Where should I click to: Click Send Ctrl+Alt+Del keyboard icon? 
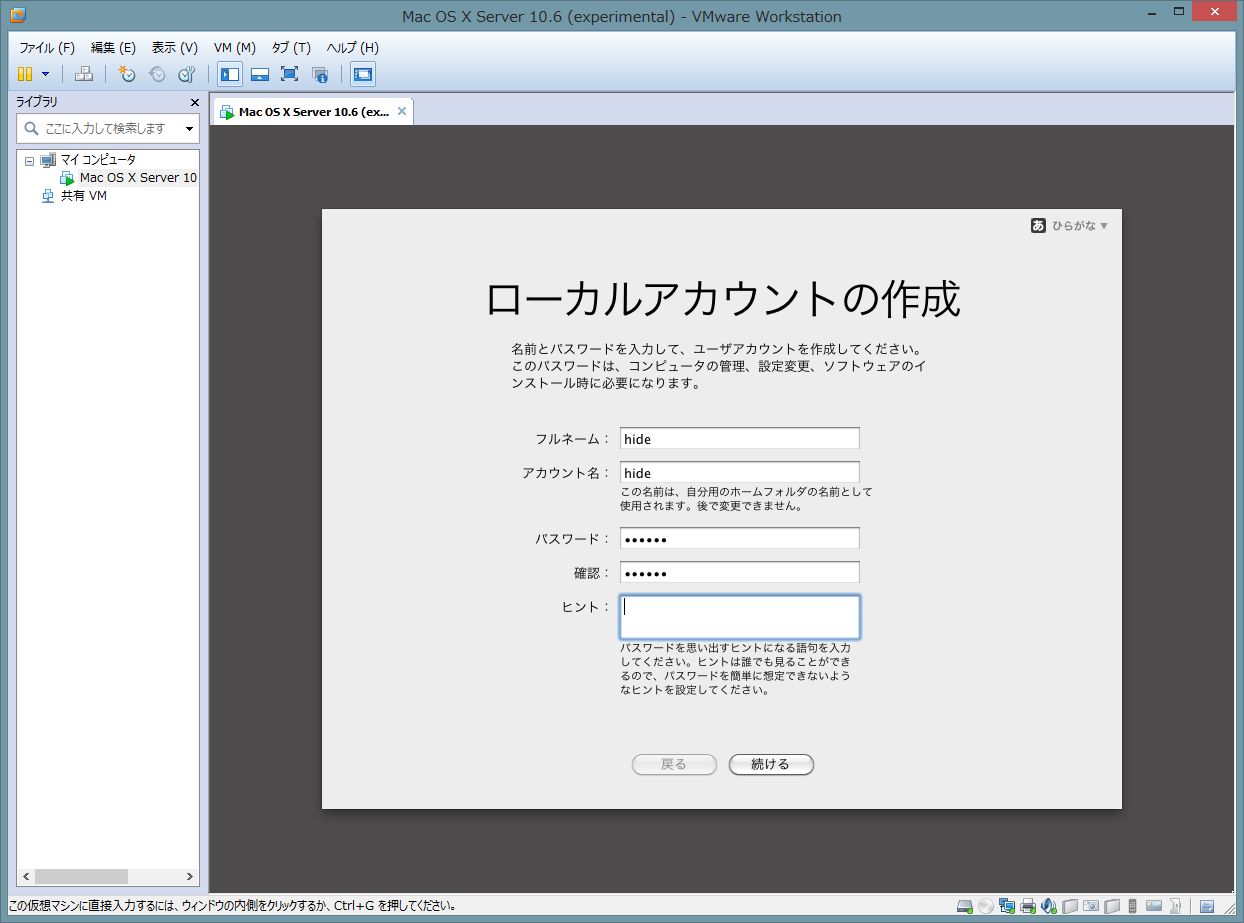tap(84, 74)
